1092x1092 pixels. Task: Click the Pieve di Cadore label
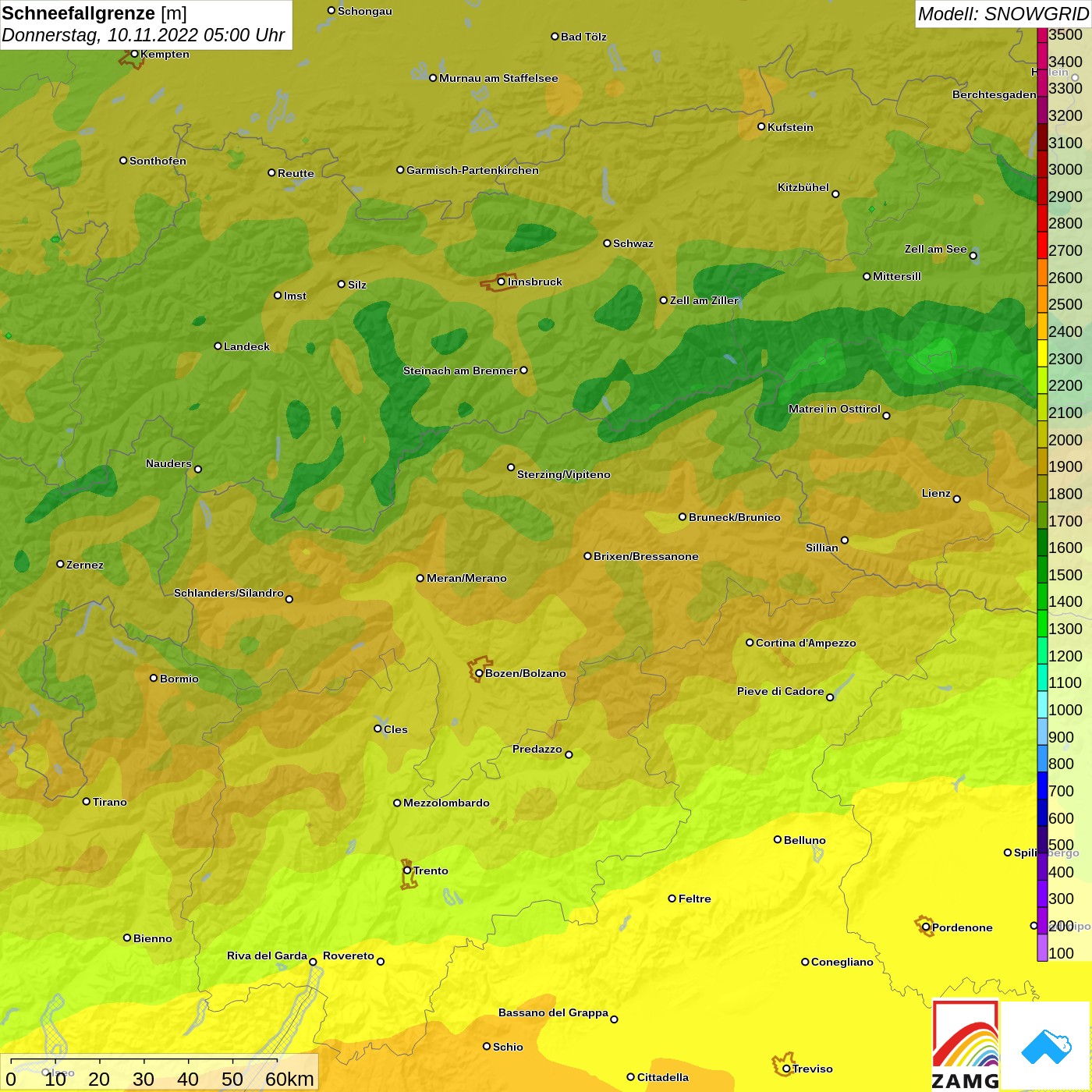click(x=781, y=691)
